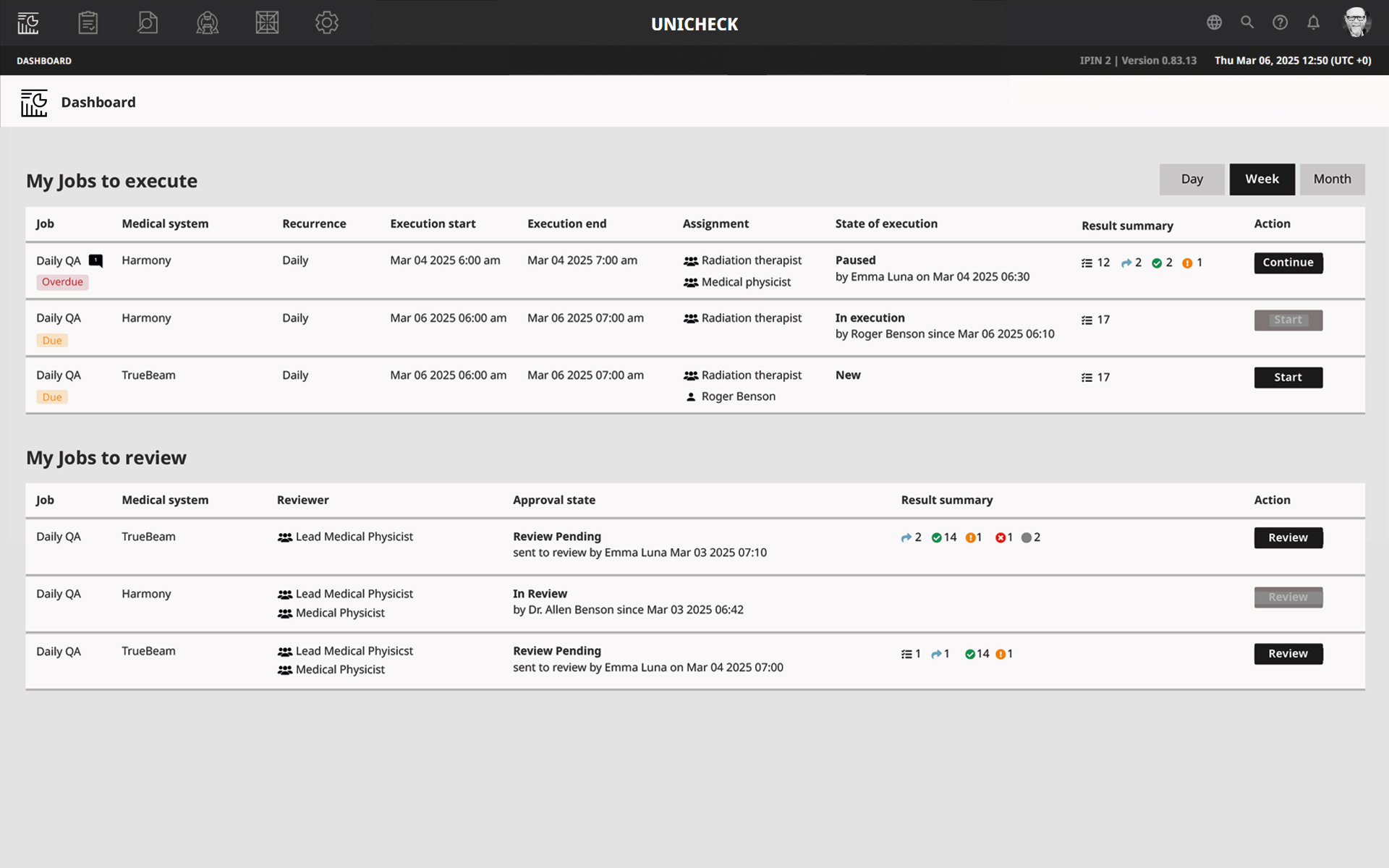Image resolution: width=1389 pixels, height=868 pixels.
Task: Click the comment icon beside overdue Daily QA
Action: tap(95, 260)
